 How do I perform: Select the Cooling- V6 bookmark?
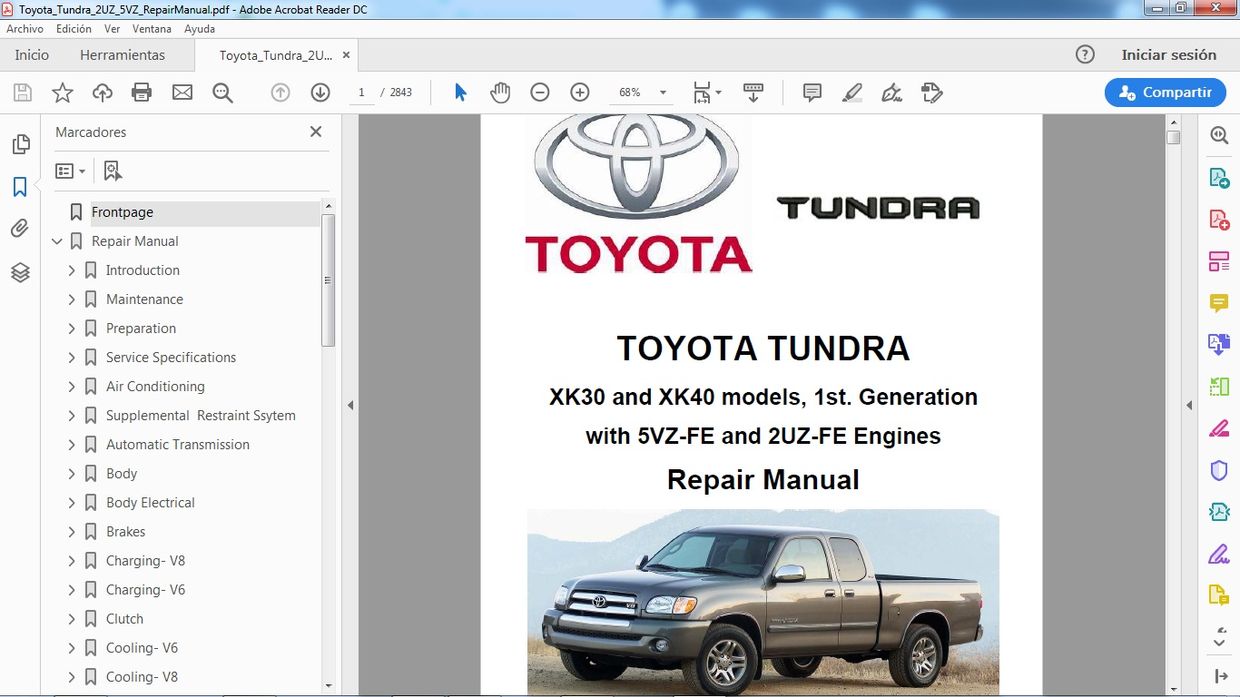[142, 647]
